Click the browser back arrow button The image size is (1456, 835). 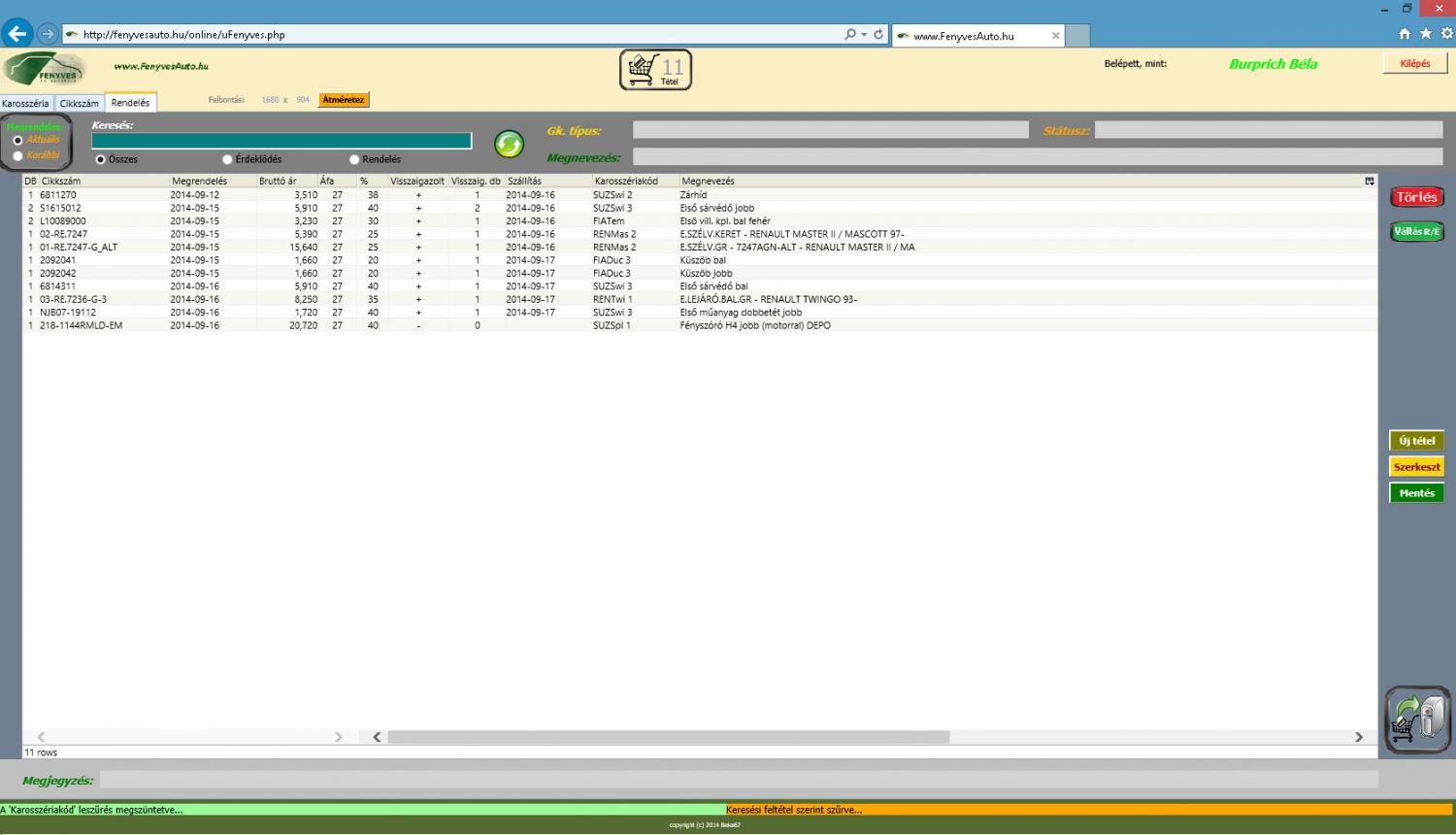point(17,34)
